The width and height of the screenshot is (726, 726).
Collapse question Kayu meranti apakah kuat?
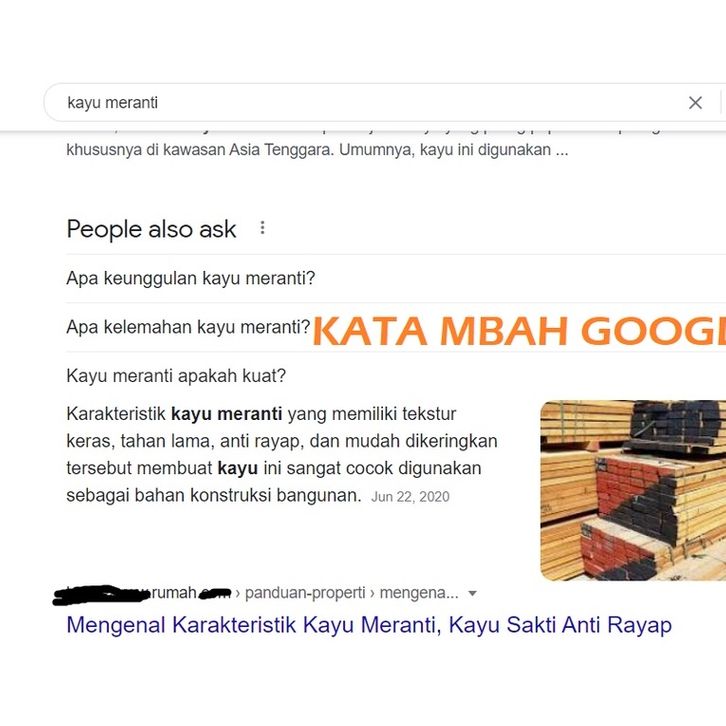(x=396, y=376)
